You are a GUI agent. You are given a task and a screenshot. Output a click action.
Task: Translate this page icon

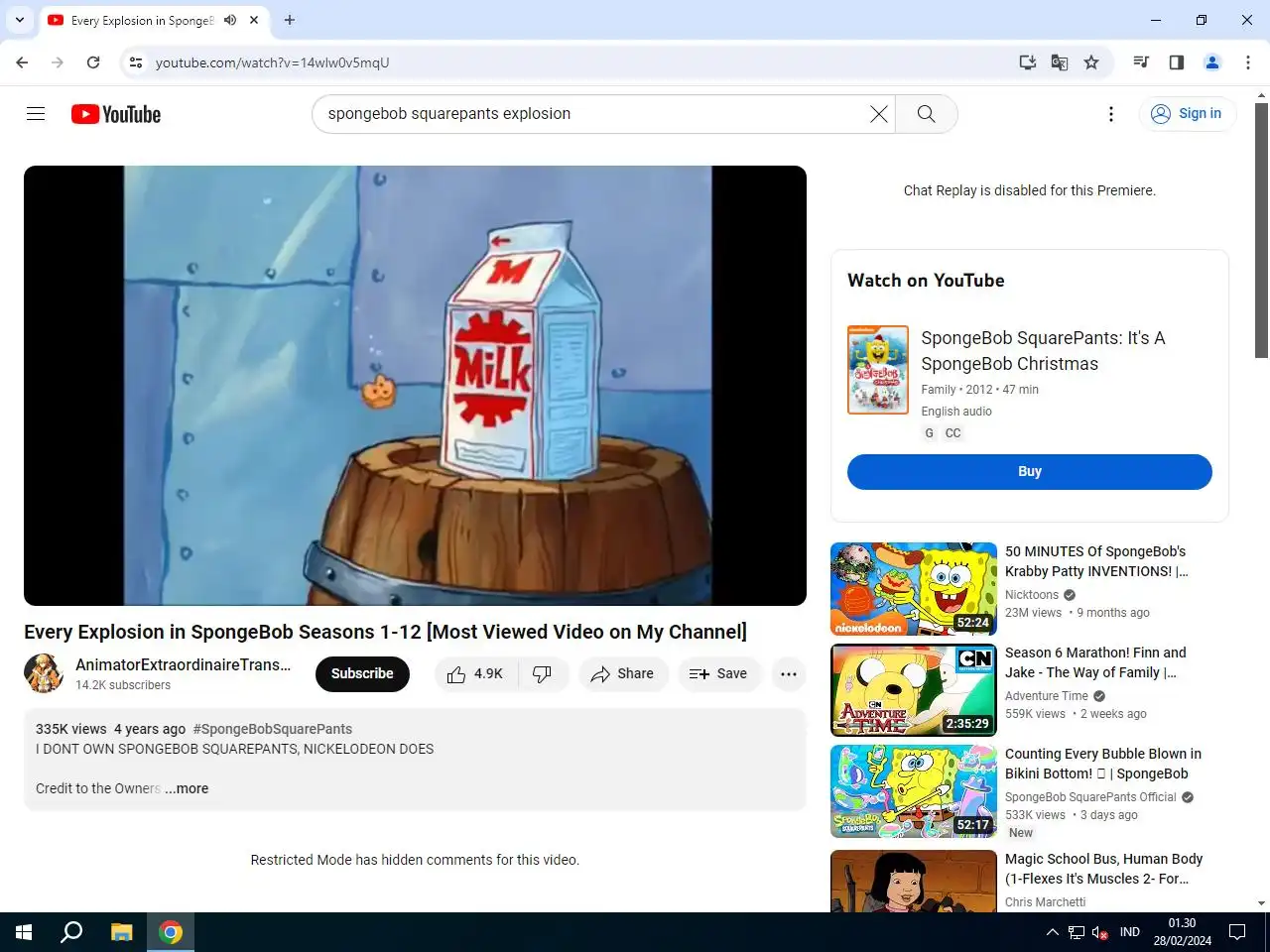pyautogui.click(x=1060, y=62)
